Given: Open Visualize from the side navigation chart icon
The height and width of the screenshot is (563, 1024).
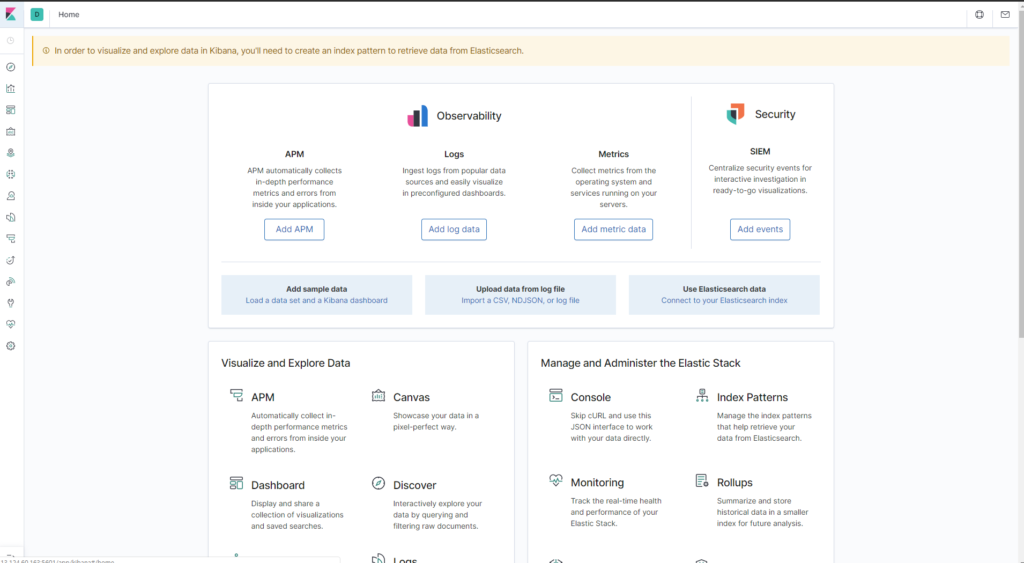Looking at the screenshot, I should [x=10, y=89].
